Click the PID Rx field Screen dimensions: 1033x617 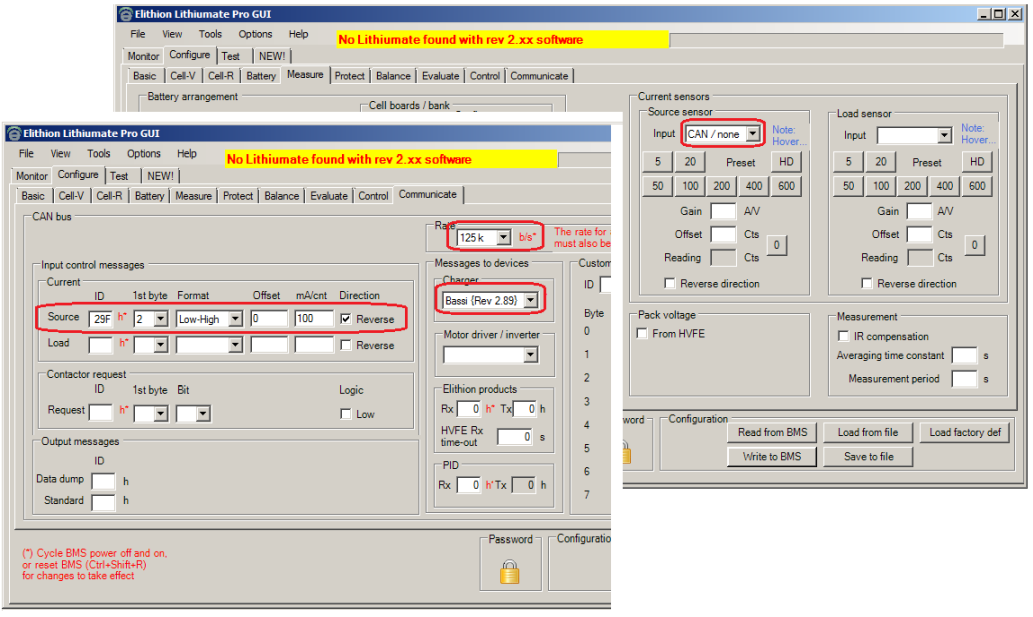(x=469, y=485)
